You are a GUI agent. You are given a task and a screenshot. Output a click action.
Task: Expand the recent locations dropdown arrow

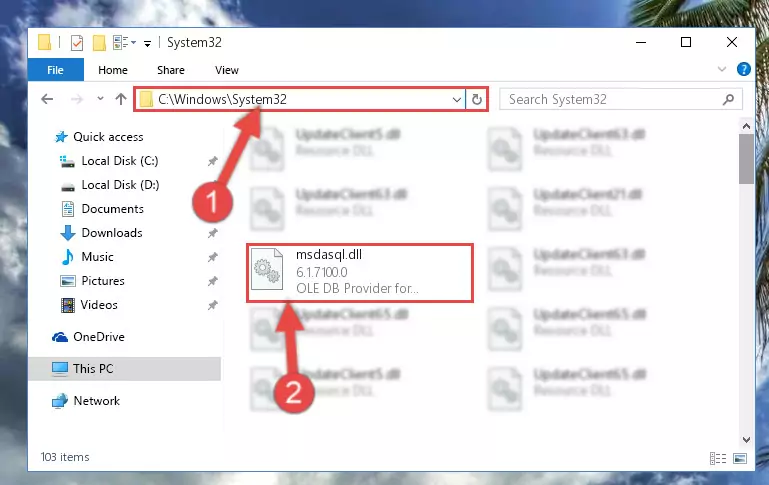tap(100, 99)
